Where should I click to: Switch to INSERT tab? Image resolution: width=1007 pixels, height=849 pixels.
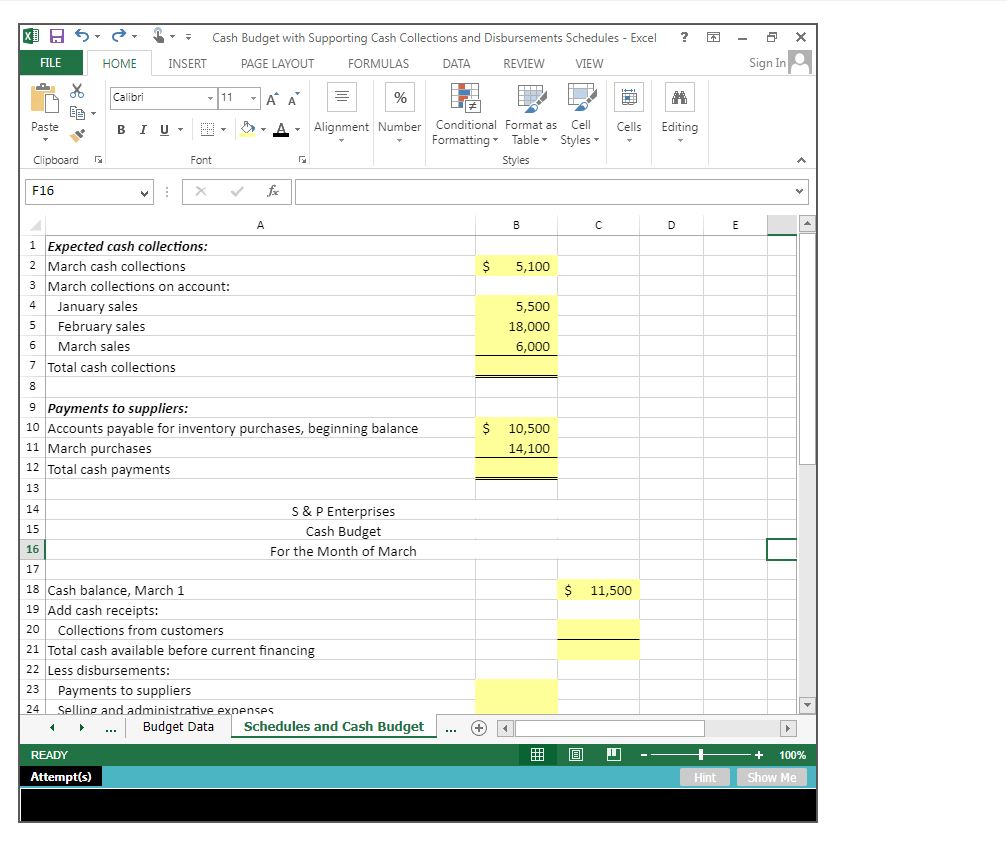(x=188, y=64)
